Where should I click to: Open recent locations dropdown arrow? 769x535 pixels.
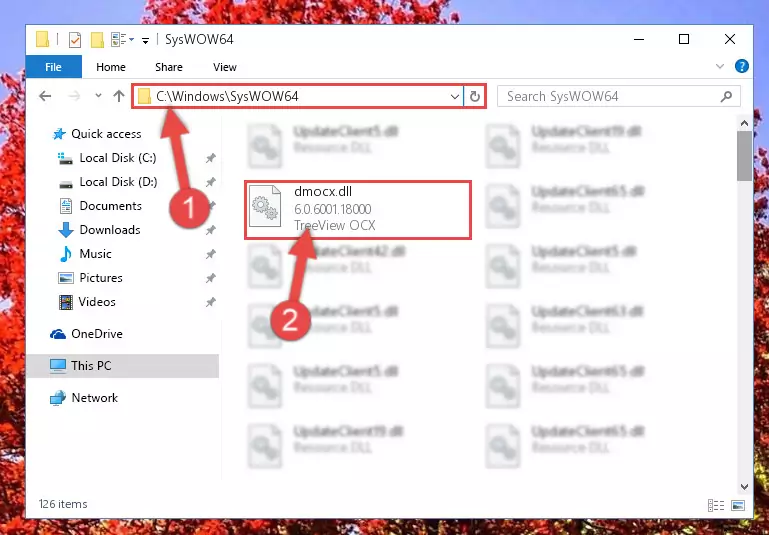[99, 96]
